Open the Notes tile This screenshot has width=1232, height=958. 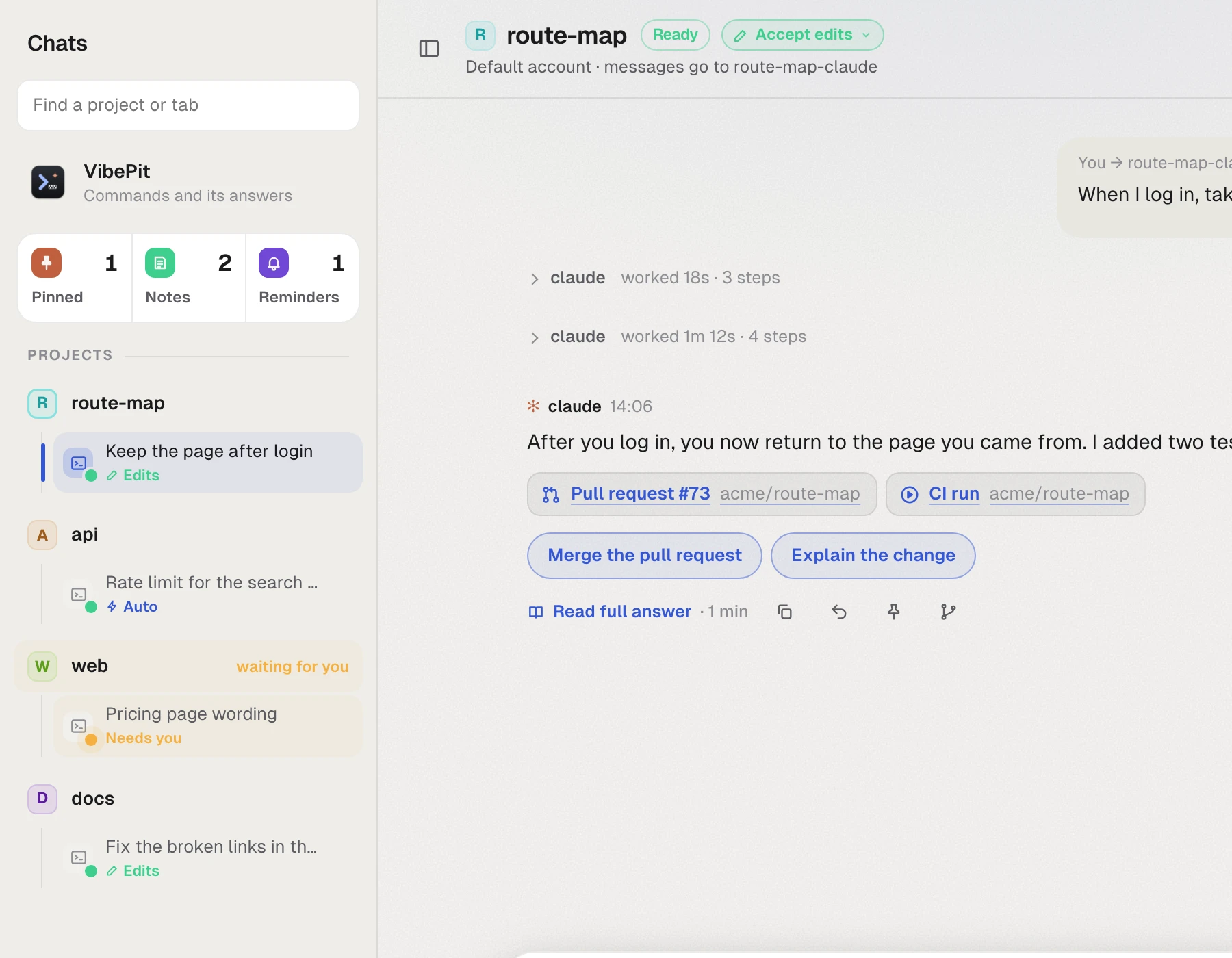(189, 278)
